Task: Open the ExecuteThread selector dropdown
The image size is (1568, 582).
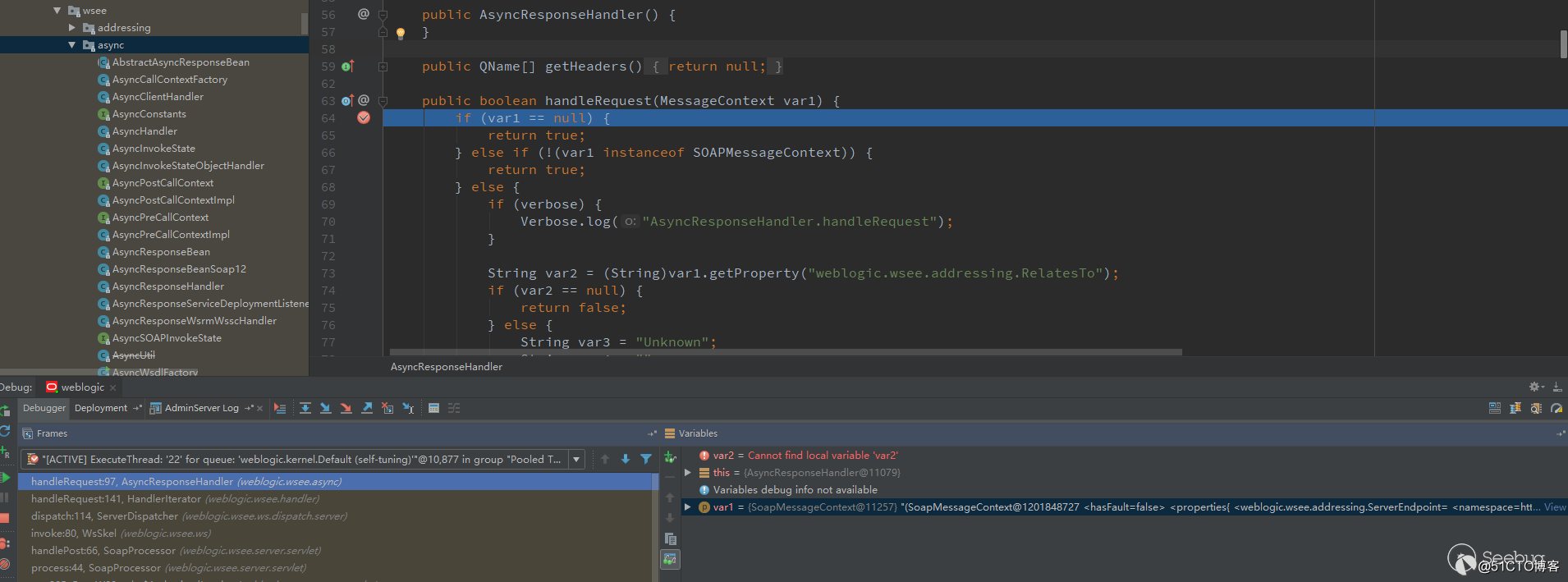Action: 577,460
